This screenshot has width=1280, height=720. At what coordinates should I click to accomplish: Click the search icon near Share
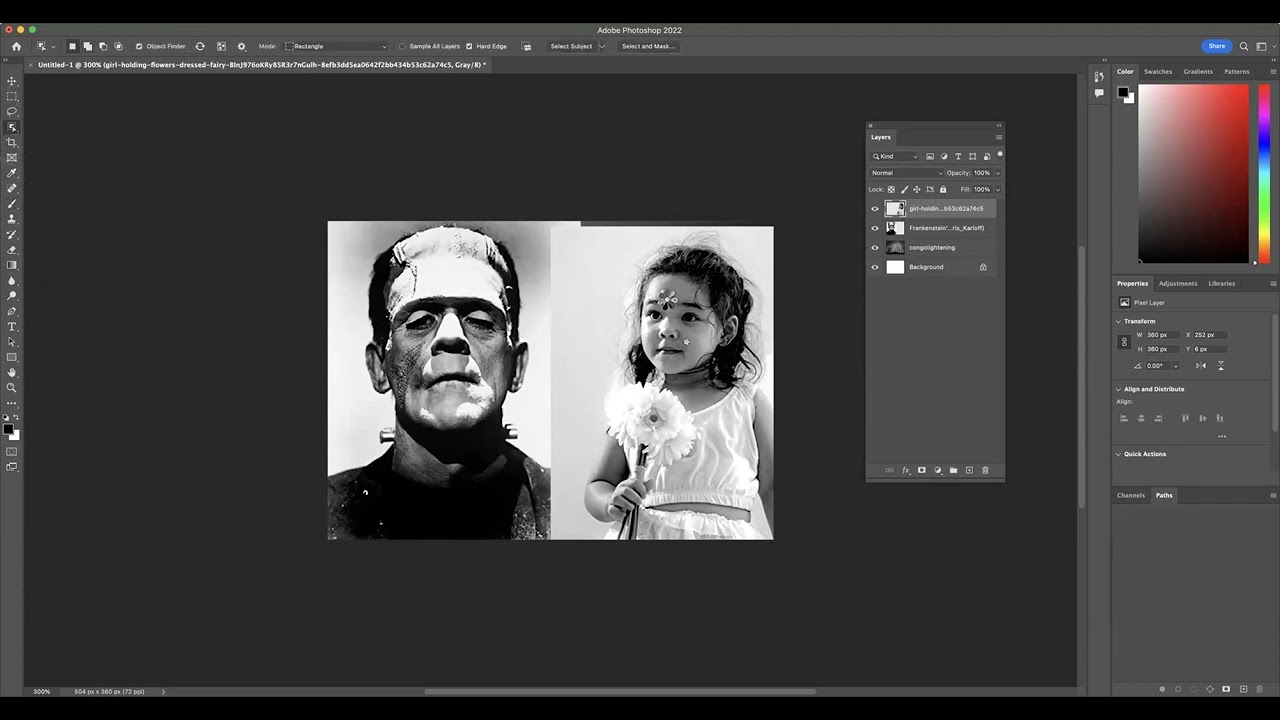click(x=1244, y=46)
